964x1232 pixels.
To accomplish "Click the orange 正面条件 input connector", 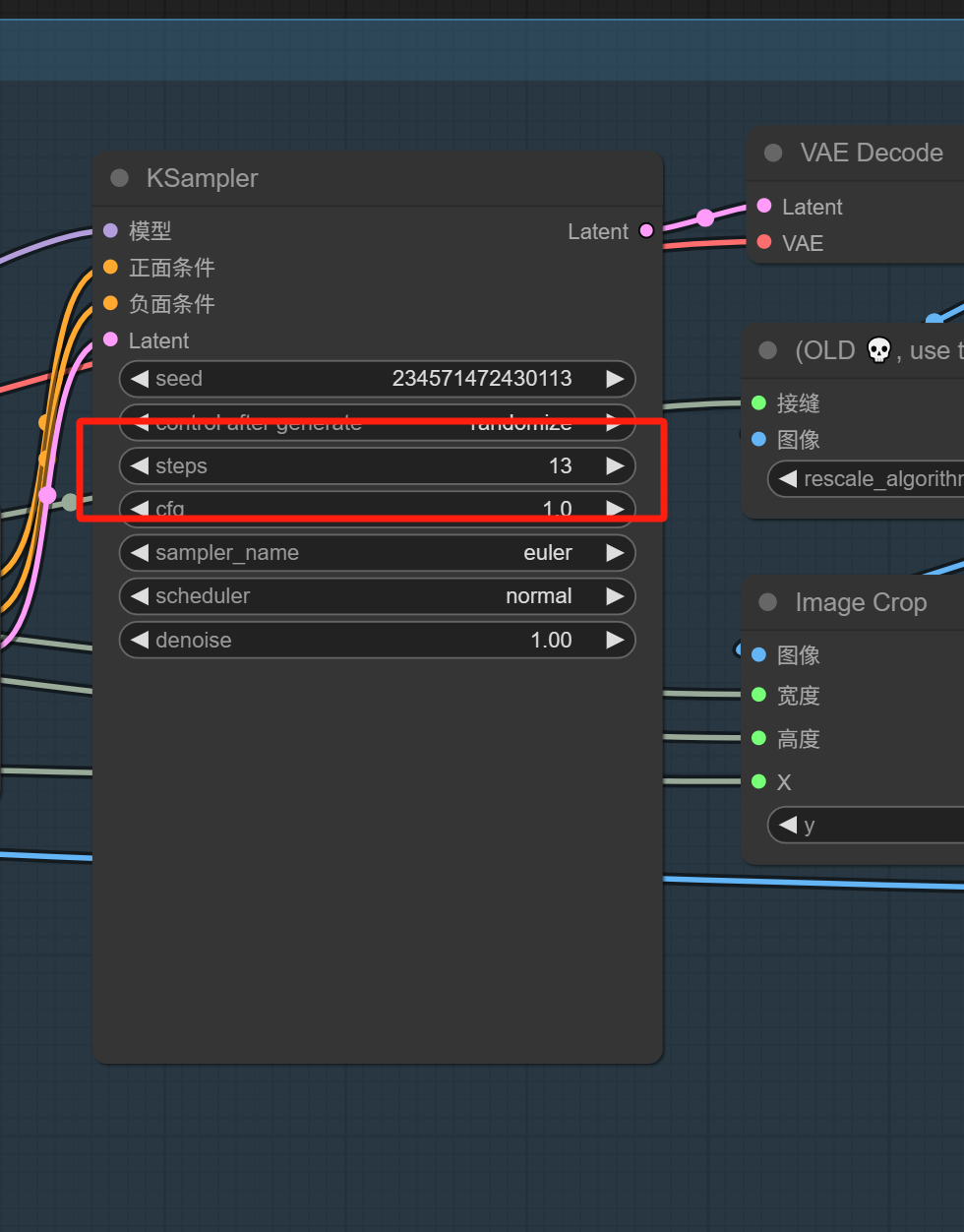I will [111, 267].
